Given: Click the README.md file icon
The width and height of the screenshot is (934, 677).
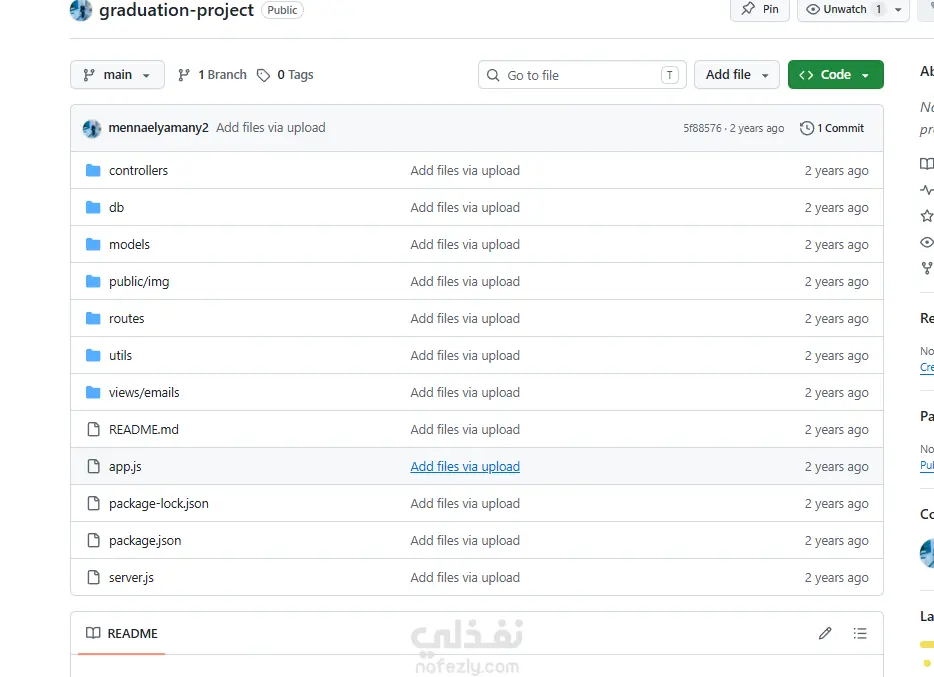Looking at the screenshot, I should coord(94,429).
